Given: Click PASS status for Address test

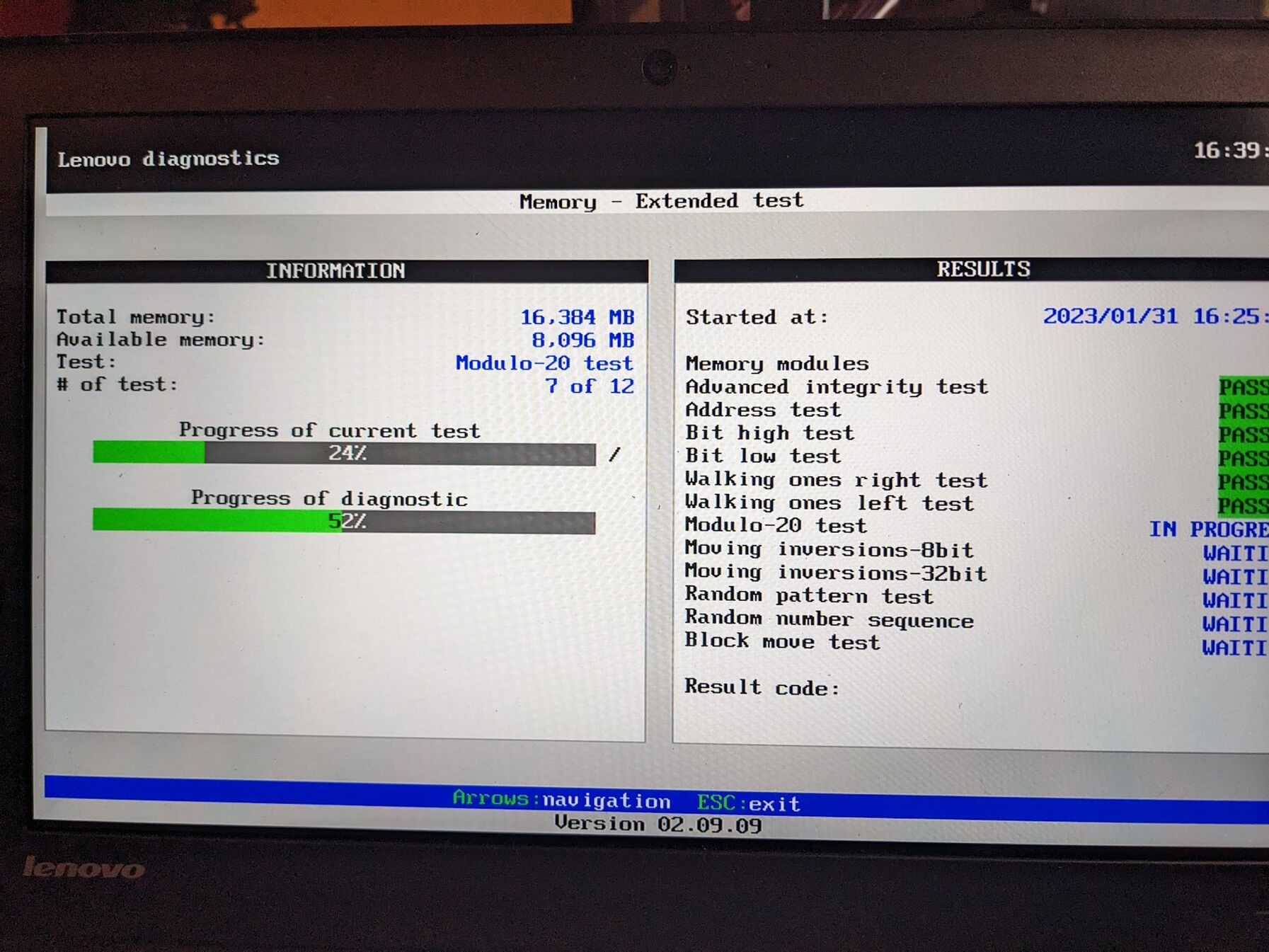Looking at the screenshot, I should click(1244, 411).
